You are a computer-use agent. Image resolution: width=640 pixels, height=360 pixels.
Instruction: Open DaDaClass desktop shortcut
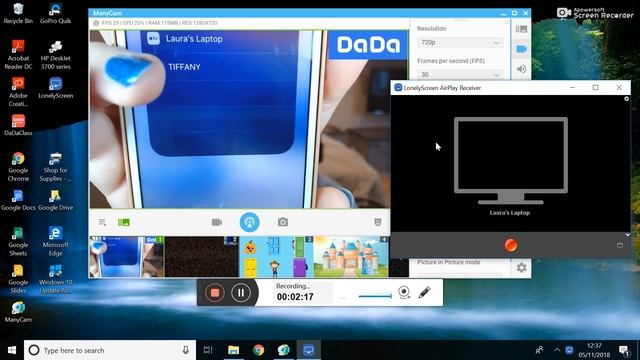point(18,125)
